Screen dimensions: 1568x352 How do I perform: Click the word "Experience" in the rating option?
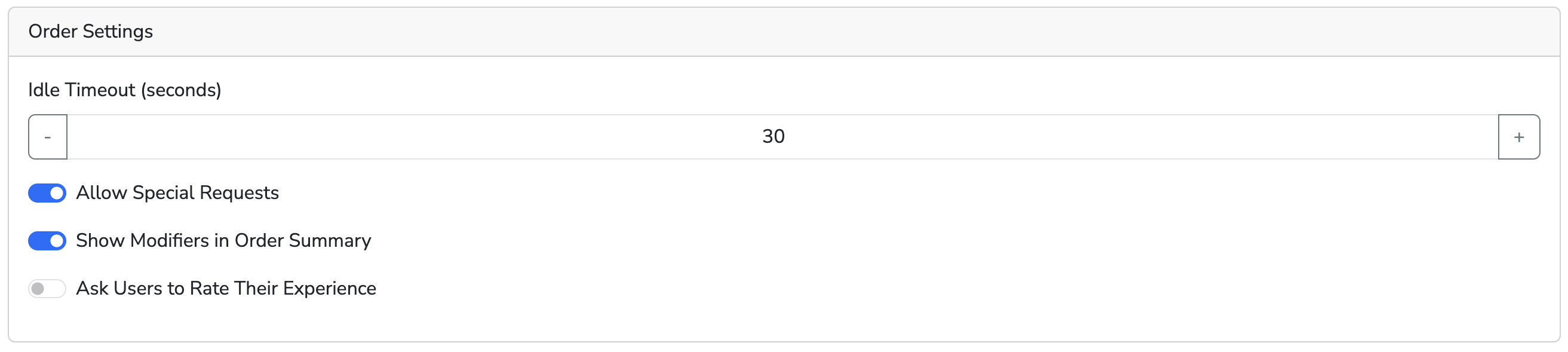329,289
